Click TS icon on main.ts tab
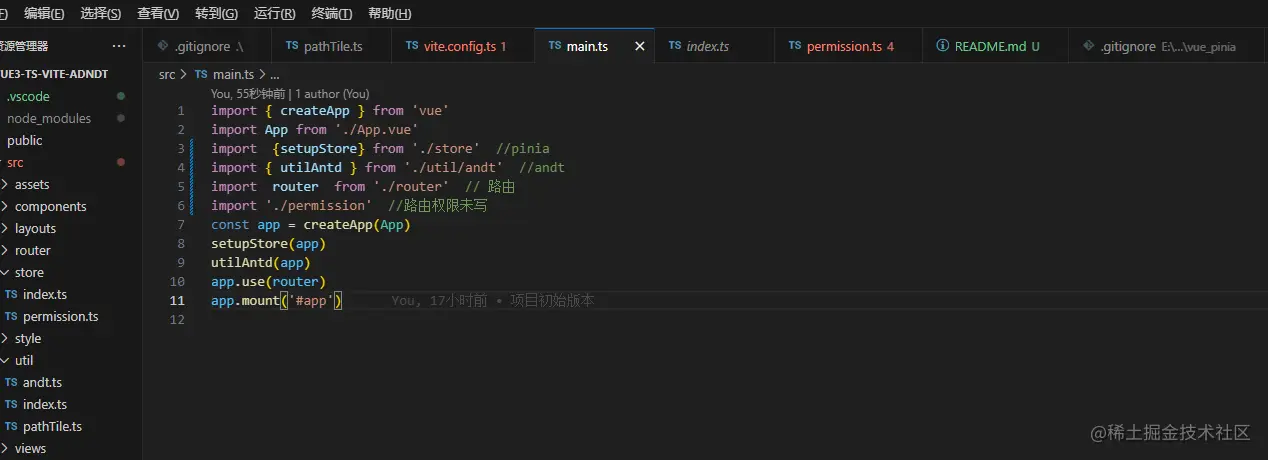The image size is (1268, 460). (x=555, y=46)
